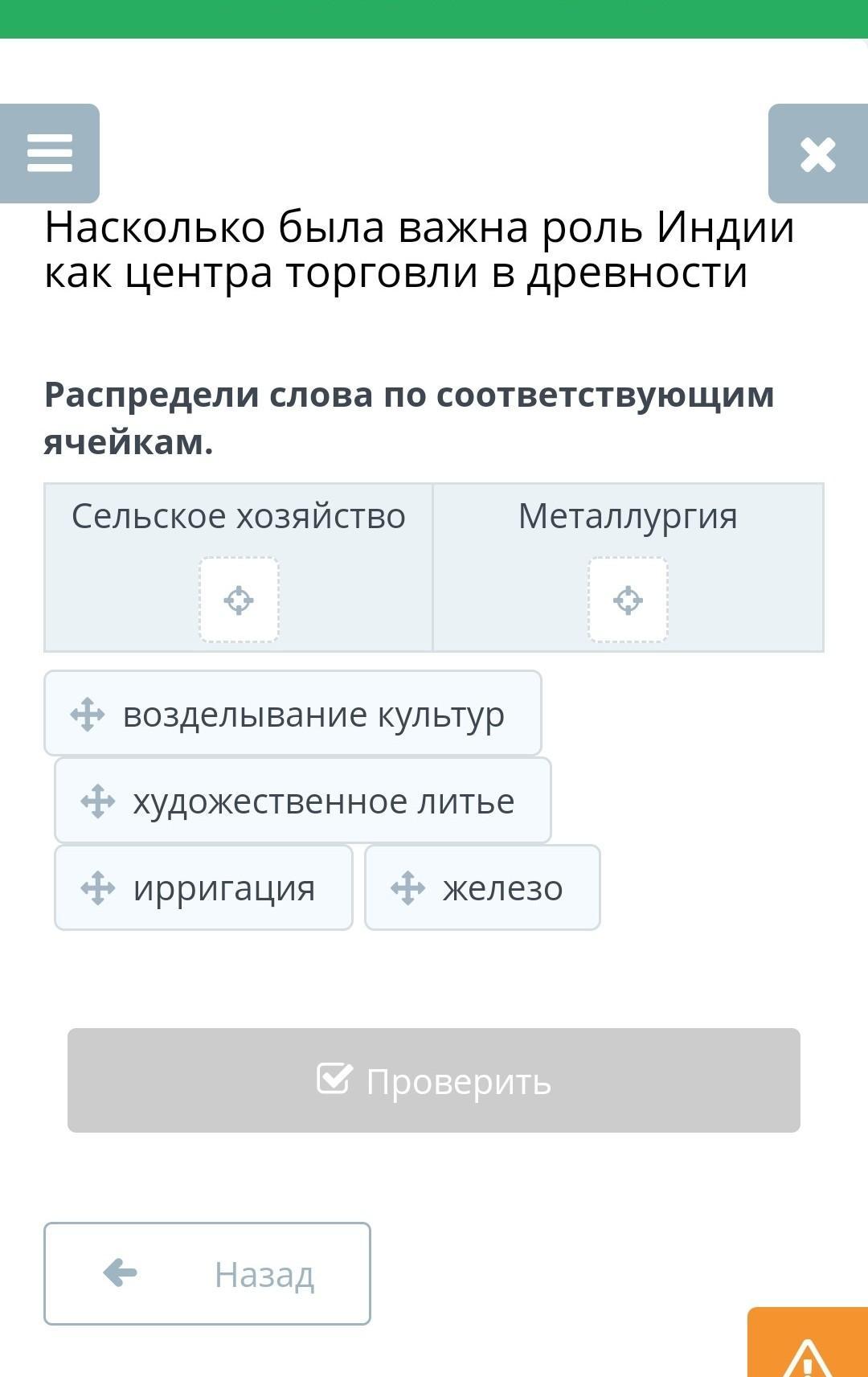Click the move handle icon on возделывание культур
The width and height of the screenshot is (868, 1377).
point(88,714)
